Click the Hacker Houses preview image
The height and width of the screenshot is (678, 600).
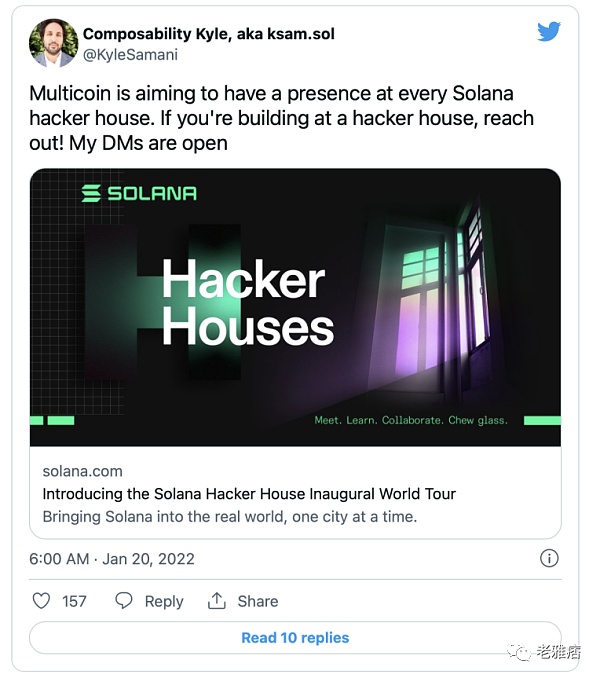295,306
